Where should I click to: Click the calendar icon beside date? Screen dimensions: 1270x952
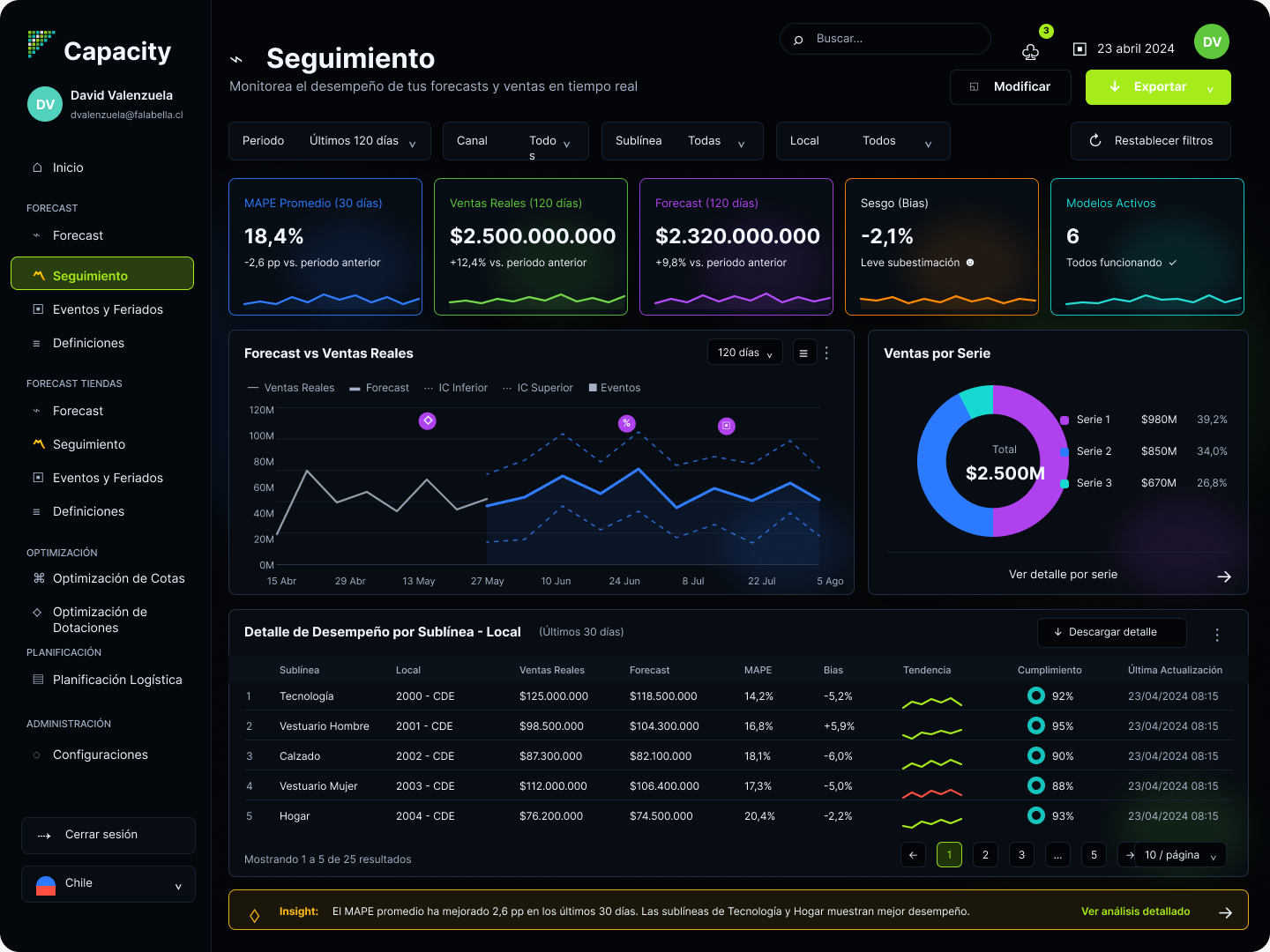click(1079, 49)
